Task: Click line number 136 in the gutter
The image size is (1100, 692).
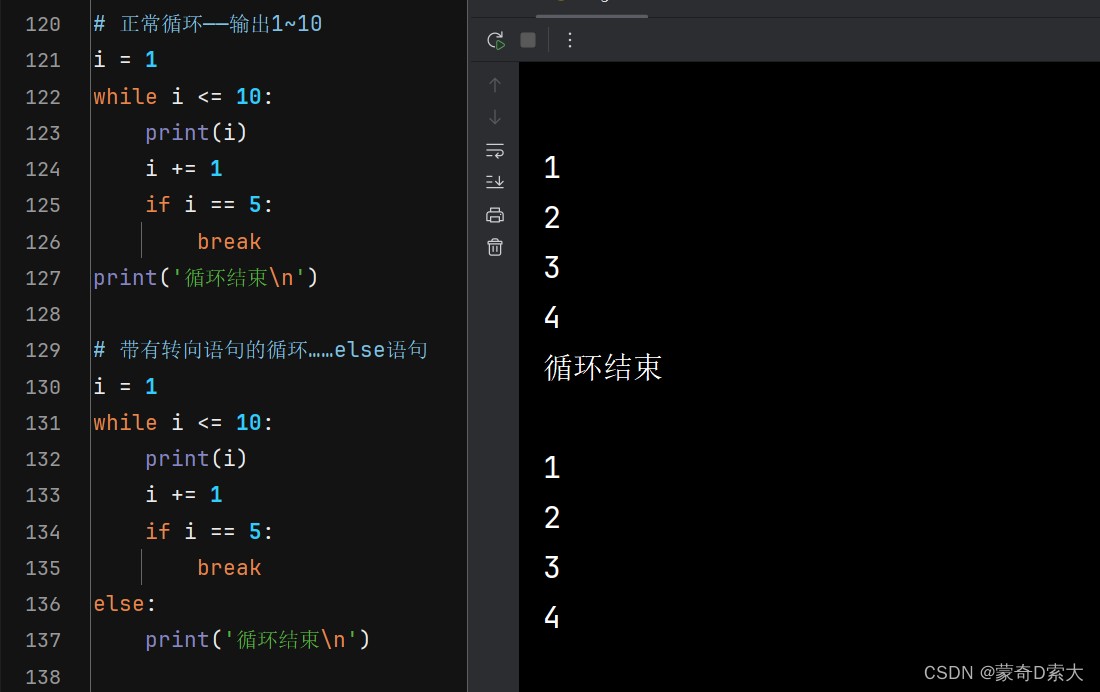Action: click(43, 604)
